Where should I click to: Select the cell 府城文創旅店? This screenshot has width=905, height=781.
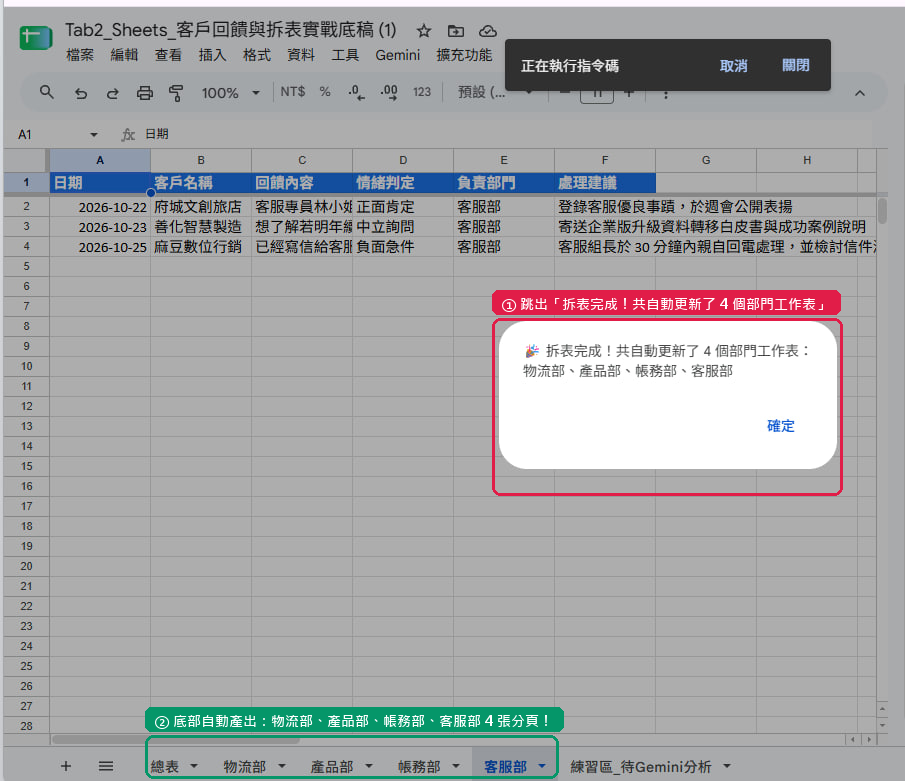(201, 207)
